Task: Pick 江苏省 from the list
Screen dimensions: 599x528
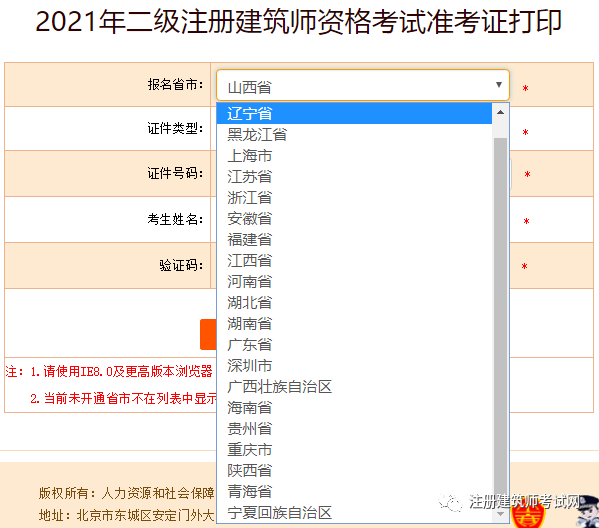Action: pos(354,177)
